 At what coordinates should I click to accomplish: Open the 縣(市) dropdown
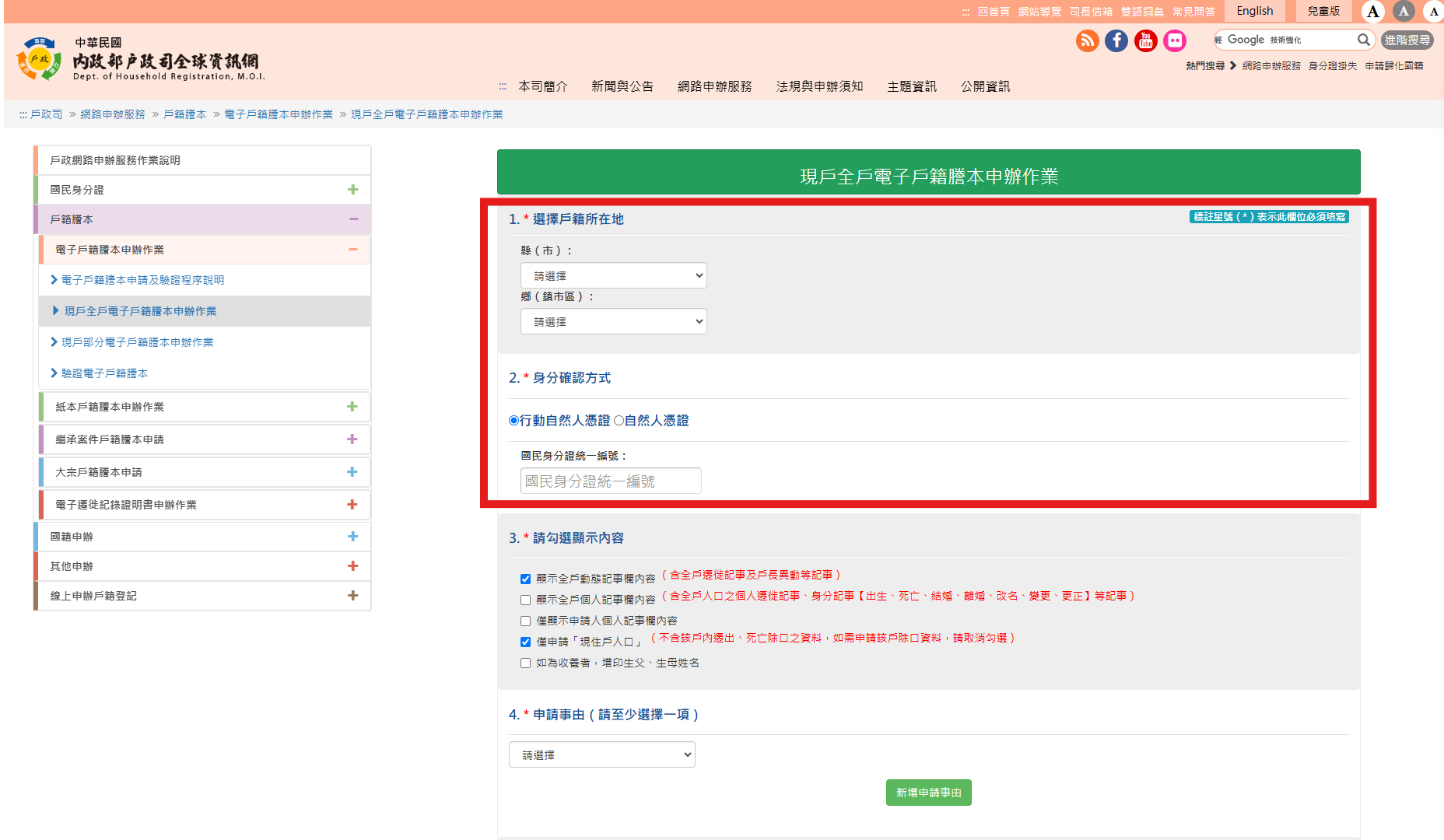[x=613, y=275]
